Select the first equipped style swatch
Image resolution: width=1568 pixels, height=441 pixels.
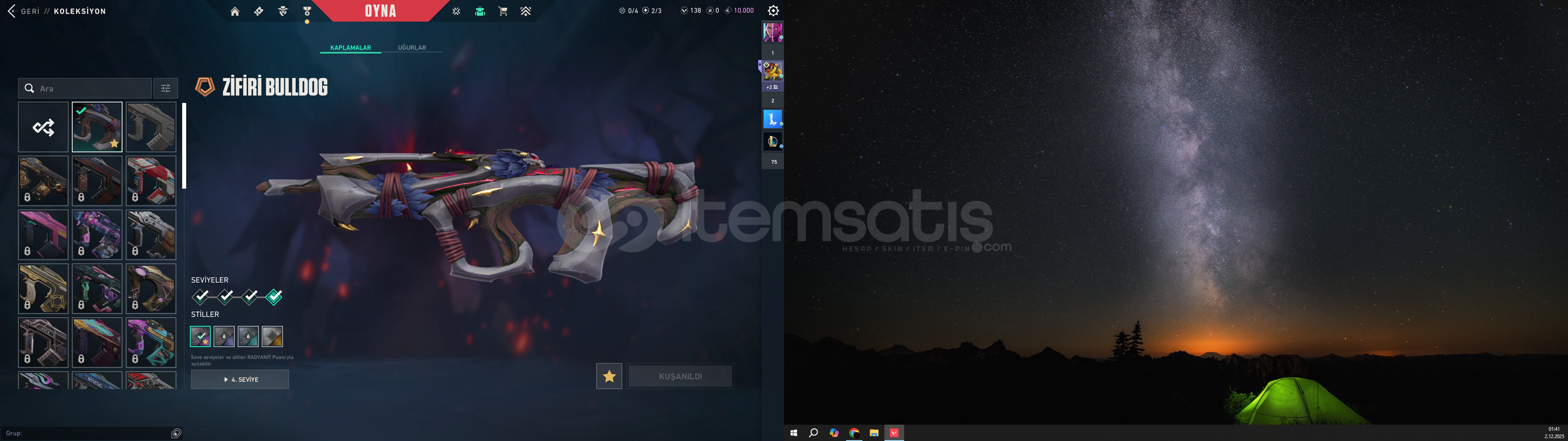(x=200, y=336)
